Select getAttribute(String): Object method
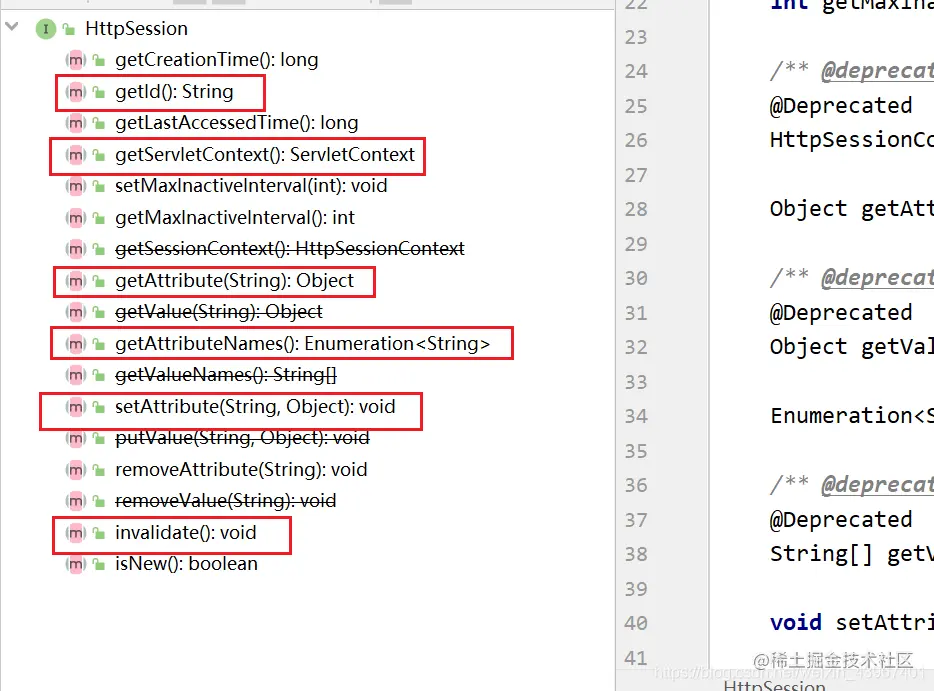 [234, 281]
